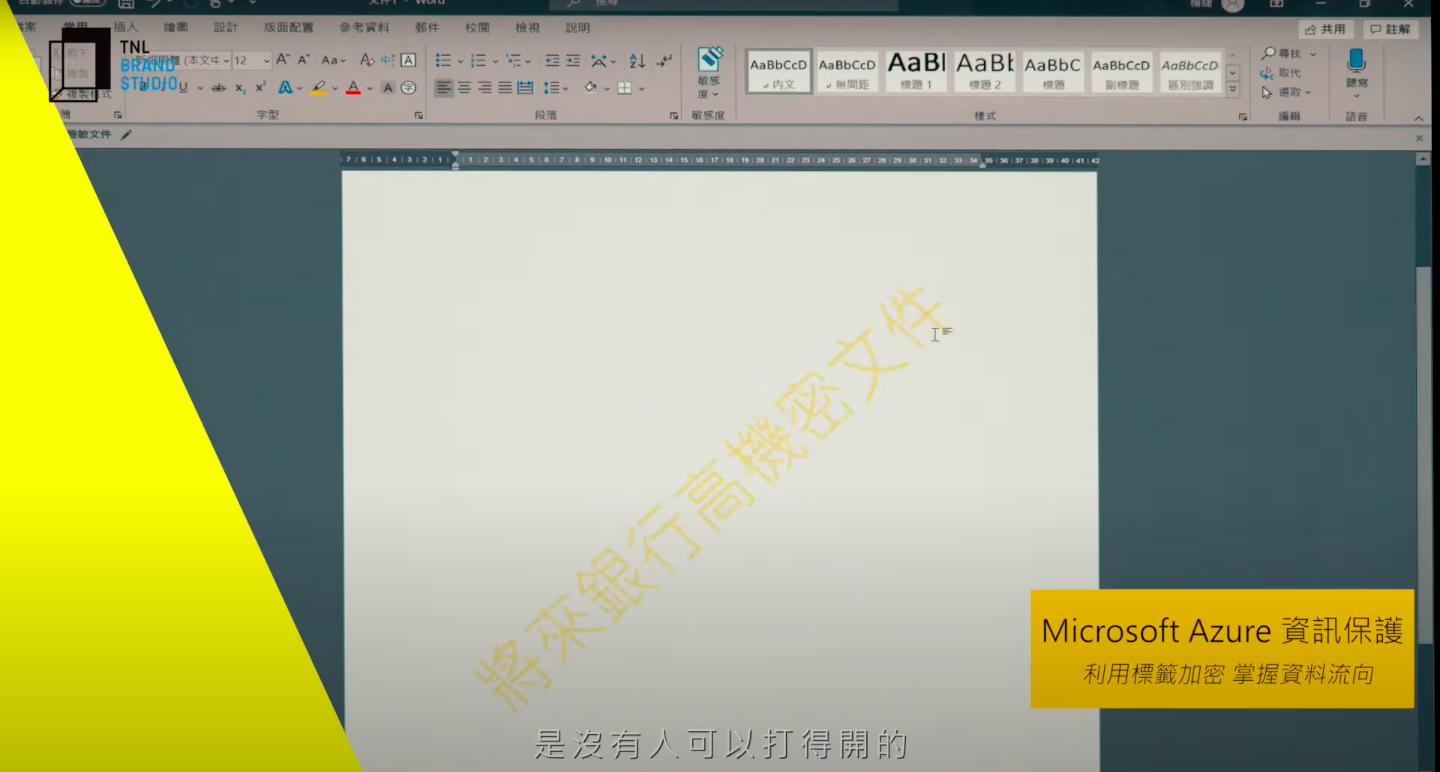The image size is (1440, 772).
Task: Expand the Find (尋找) dropdown arrow
Action: click(x=1313, y=54)
